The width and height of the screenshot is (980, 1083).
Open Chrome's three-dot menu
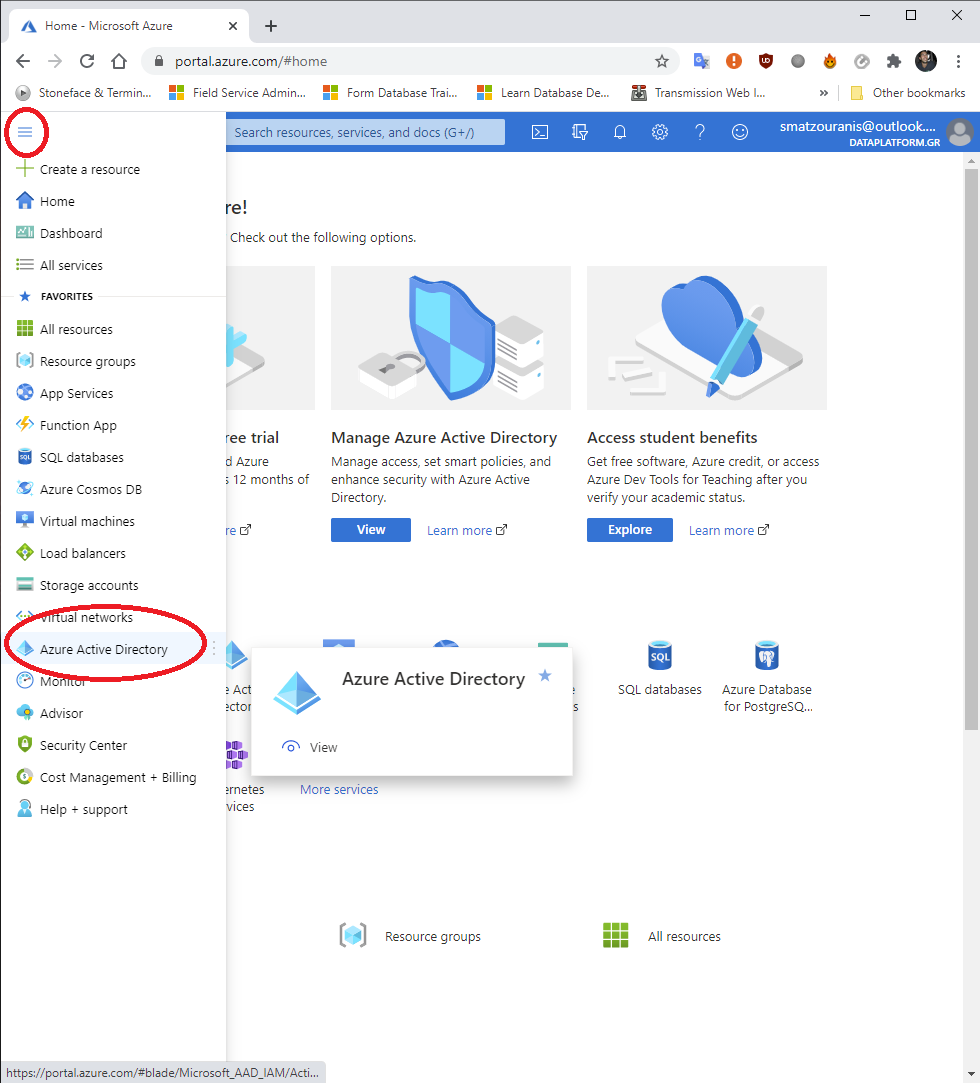point(959,61)
